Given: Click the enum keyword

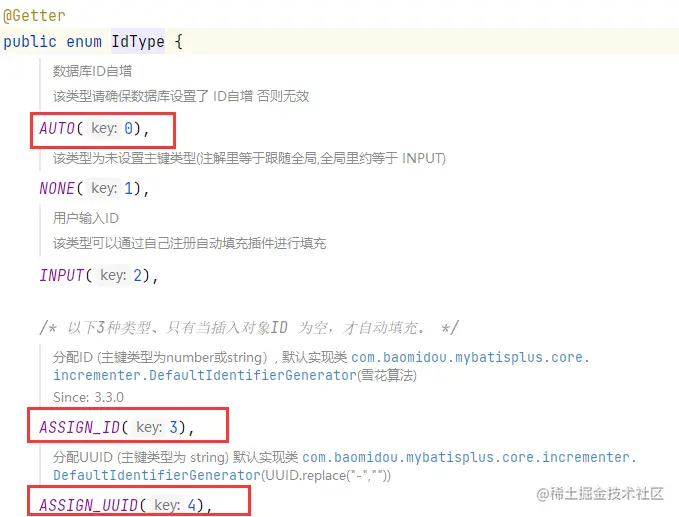Looking at the screenshot, I should [84, 42].
